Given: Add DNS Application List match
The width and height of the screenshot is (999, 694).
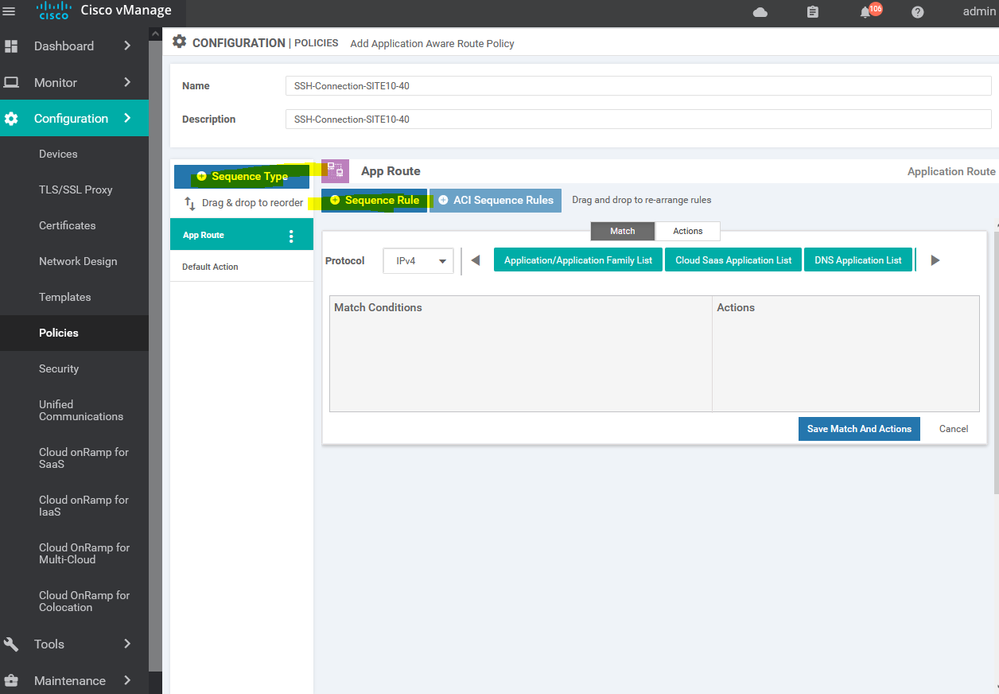Looking at the screenshot, I should [x=858, y=260].
